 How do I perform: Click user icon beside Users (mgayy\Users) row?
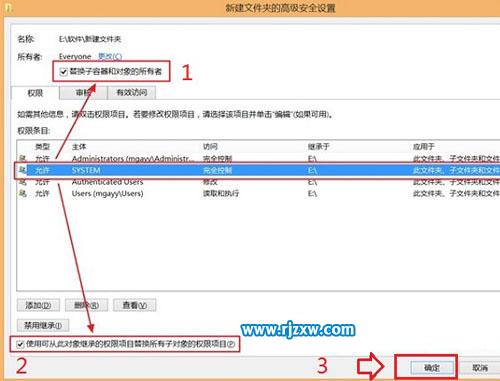coord(23,193)
